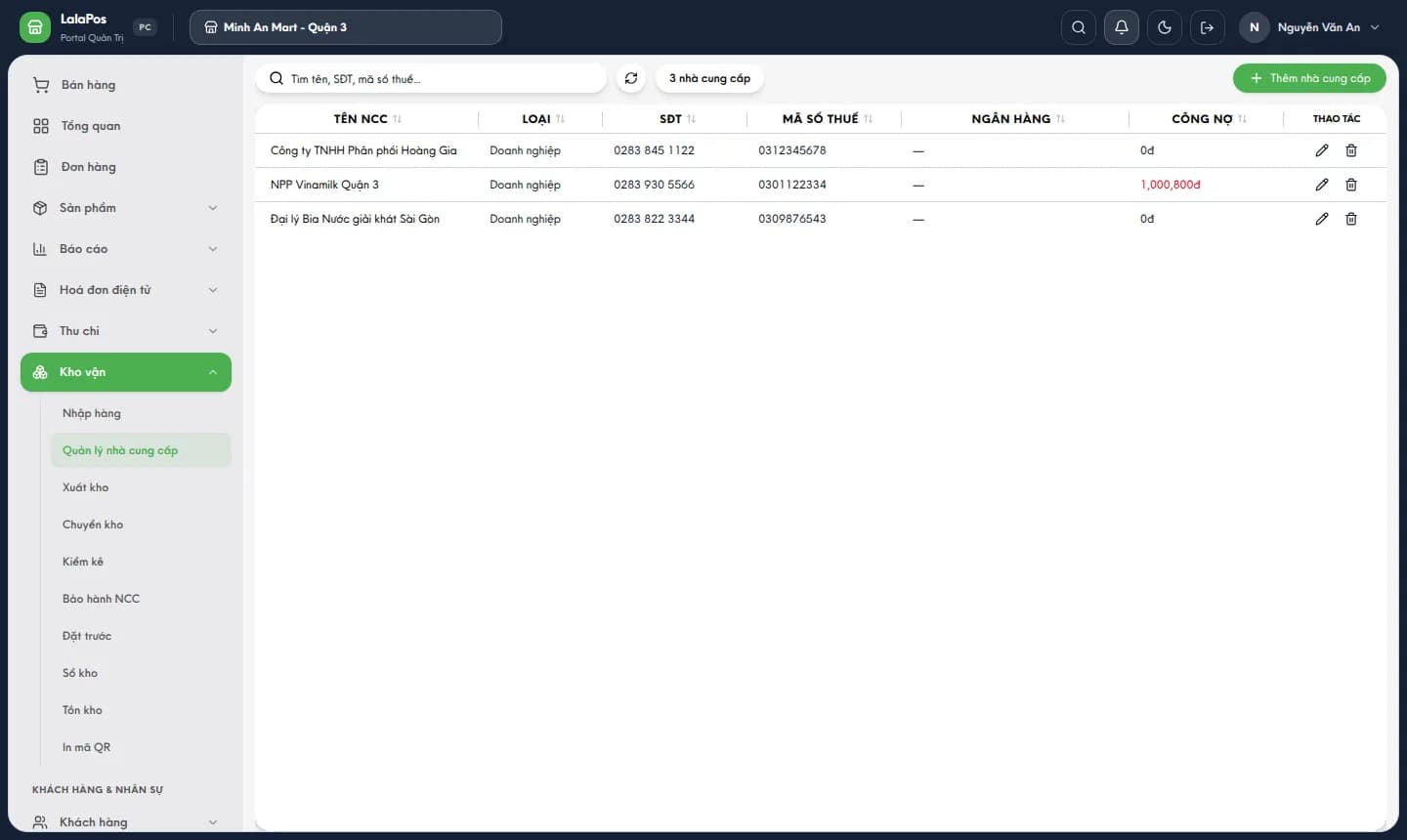Refresh the supplier list
This screenshot has width=1407, height=840.
pos(631,78)
